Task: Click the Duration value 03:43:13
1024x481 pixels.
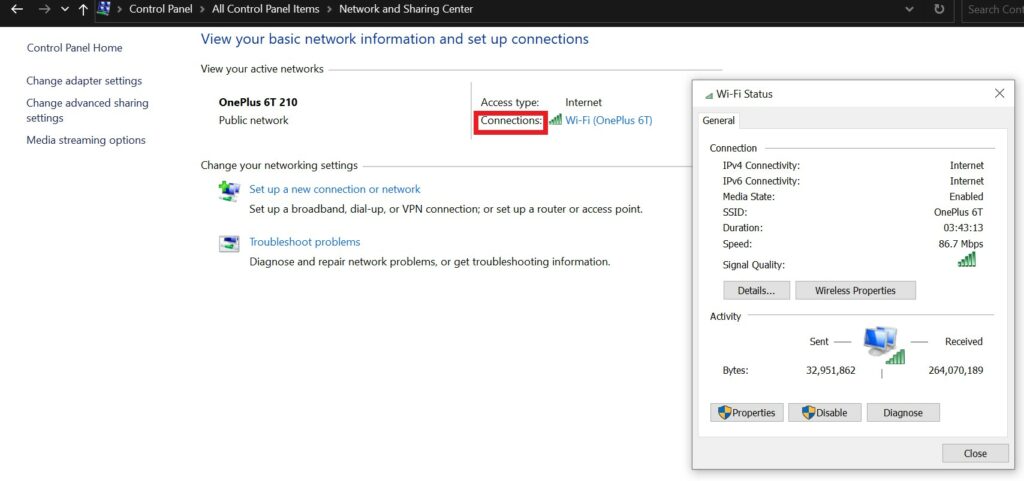Action: click(x=964, y=228)
